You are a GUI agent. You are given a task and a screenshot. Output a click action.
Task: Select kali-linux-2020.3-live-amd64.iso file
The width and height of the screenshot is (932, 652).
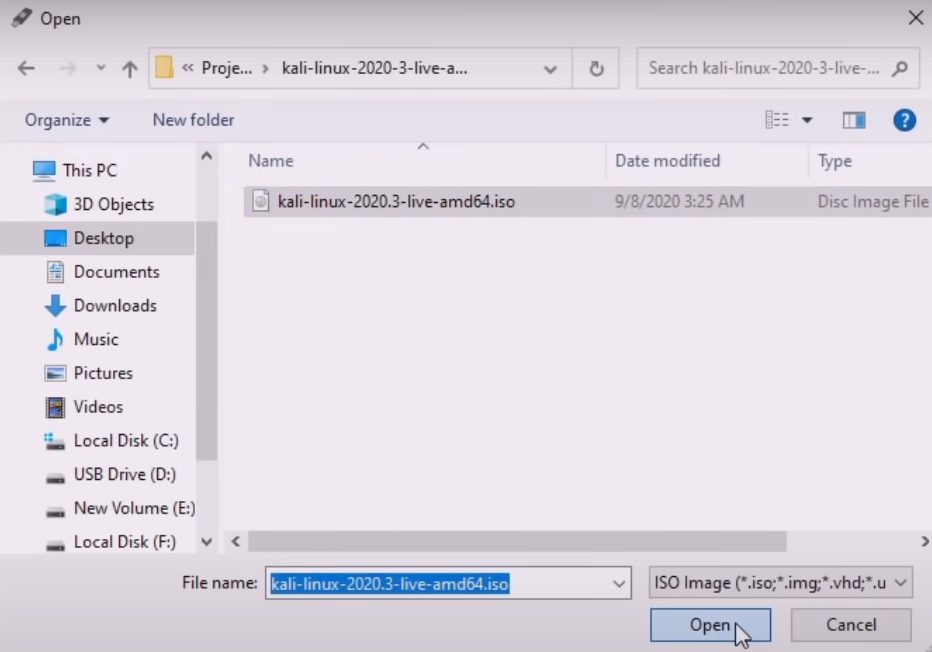[x=396, y=202]
